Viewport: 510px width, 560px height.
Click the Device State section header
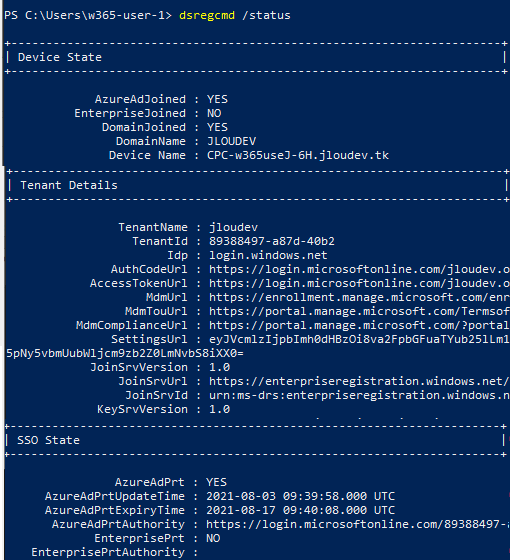60,58
